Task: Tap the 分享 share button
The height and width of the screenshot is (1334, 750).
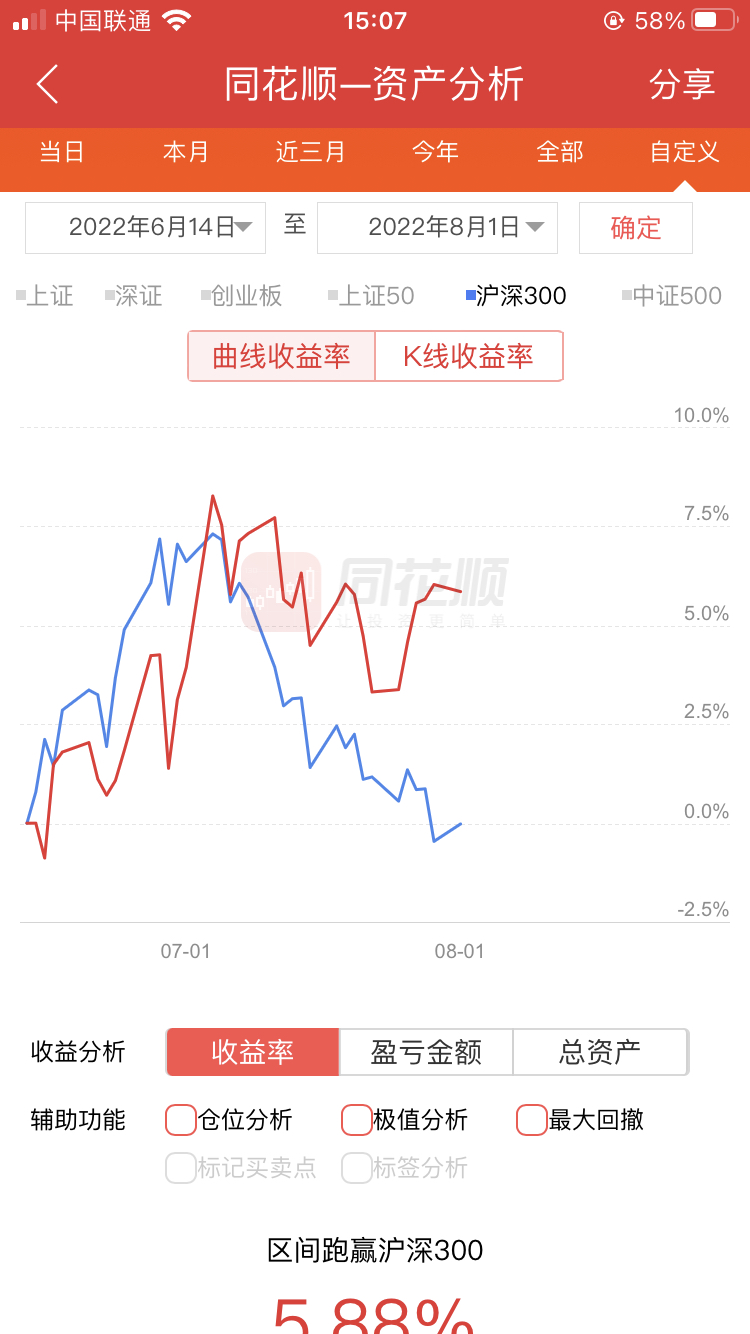Action: click(682, 85)
